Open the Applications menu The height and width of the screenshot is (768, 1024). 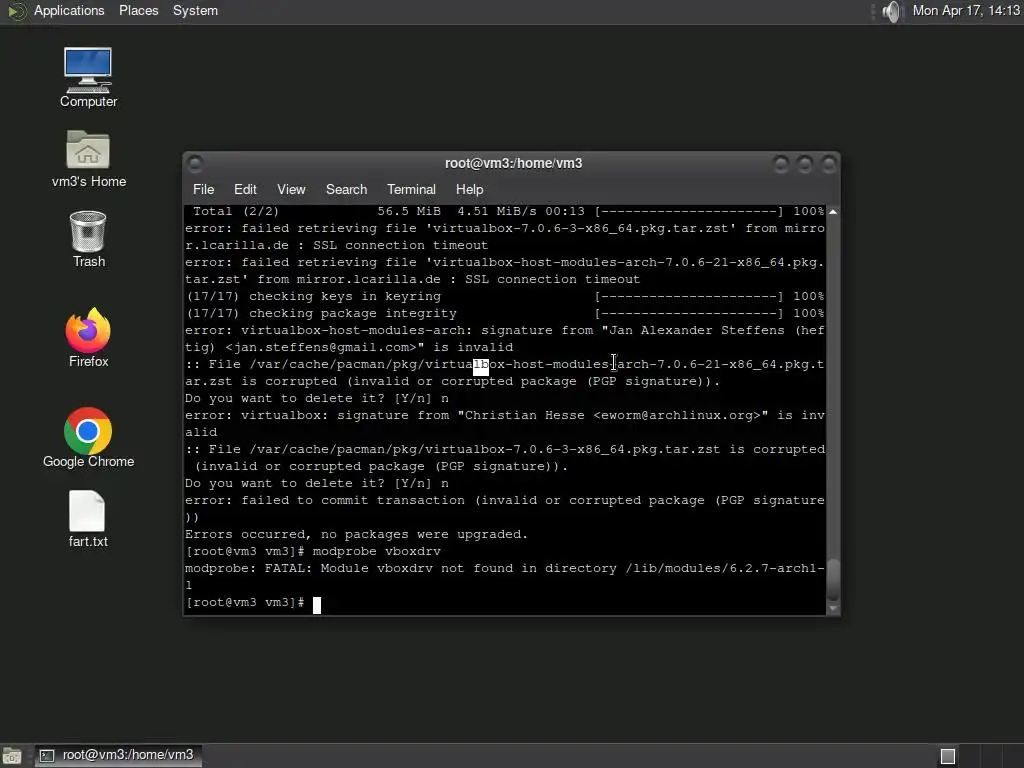click(x=69, y=11)
